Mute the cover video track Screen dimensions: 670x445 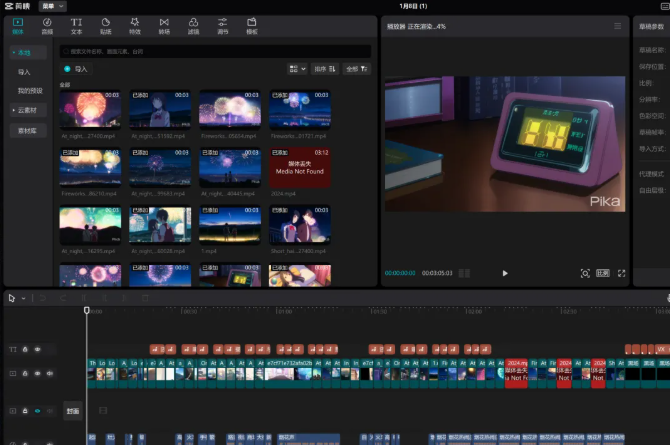[50, 411]
